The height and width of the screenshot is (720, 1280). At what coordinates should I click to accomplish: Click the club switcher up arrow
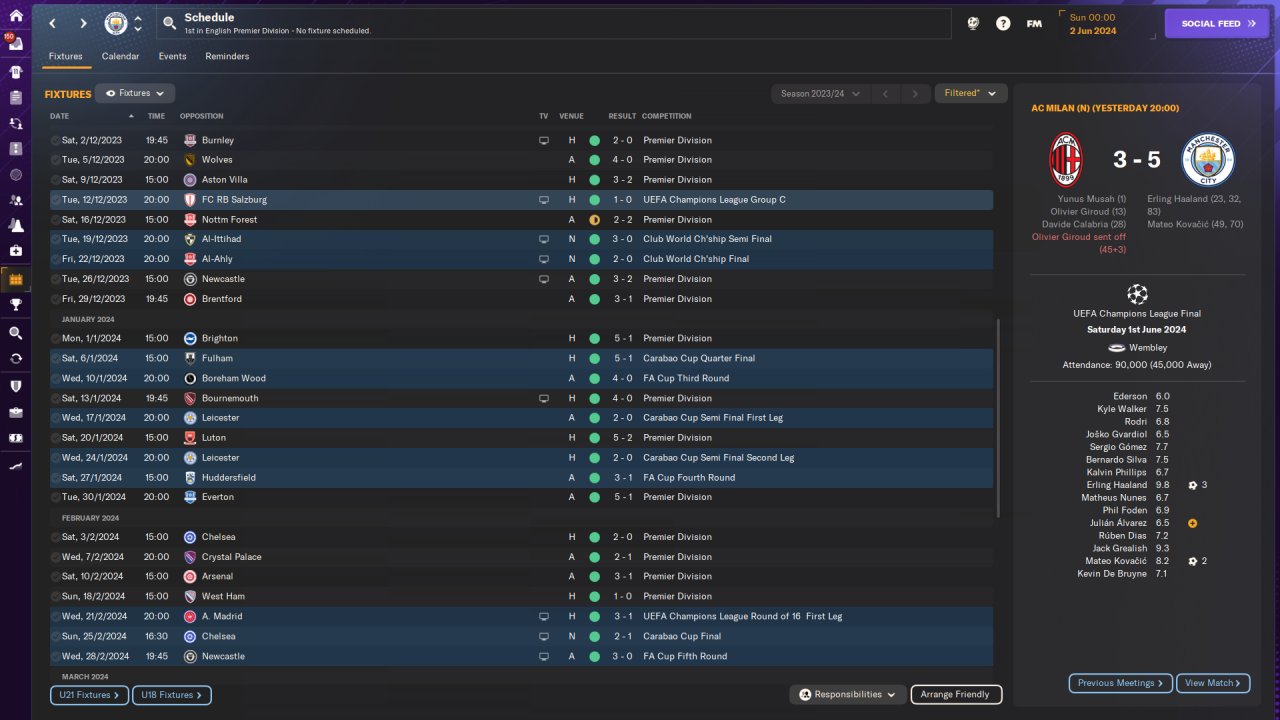pos(138,18)
